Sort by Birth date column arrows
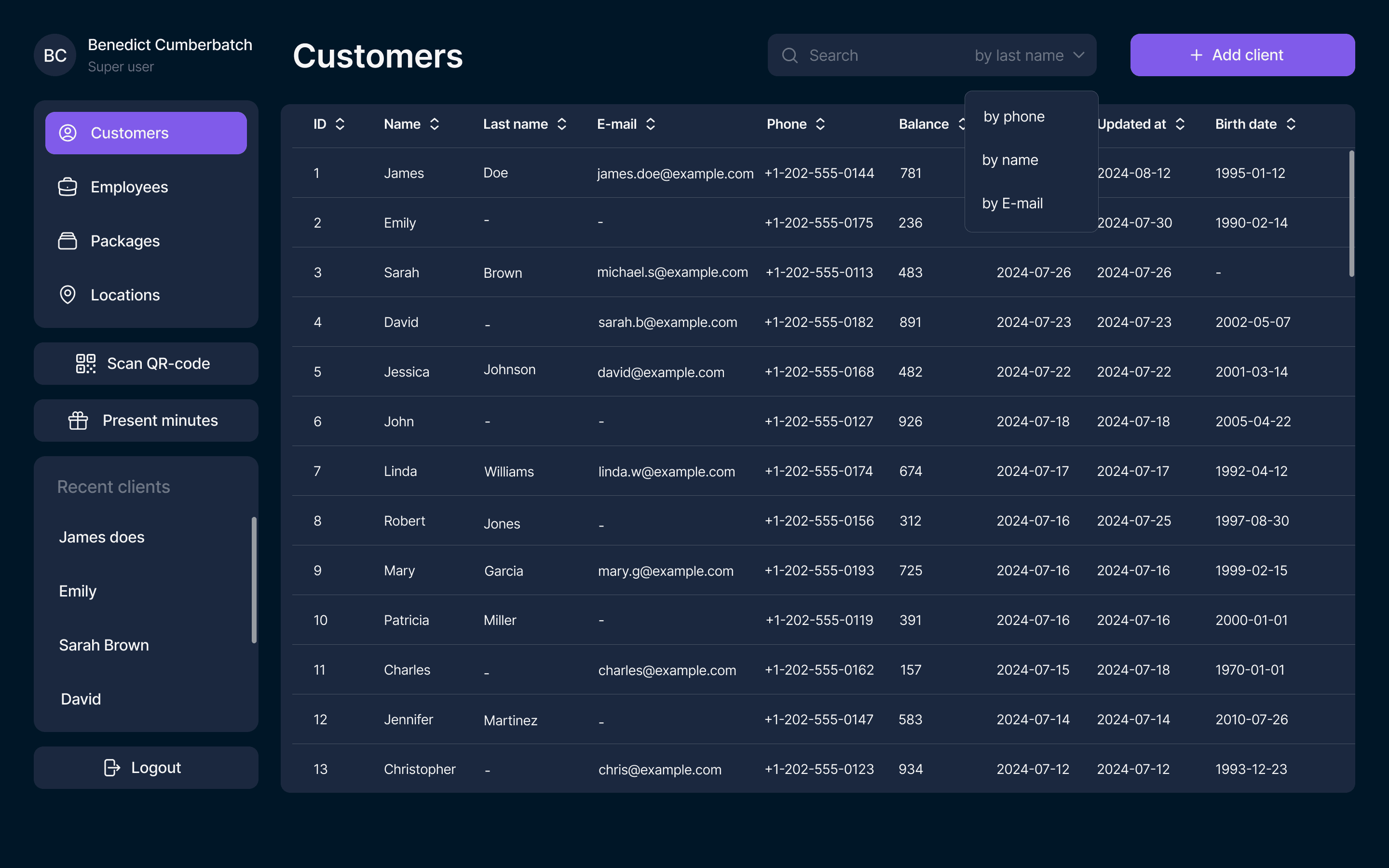Image resolution: width=1389 pixels, height=868 pixels. (1291, 124)
